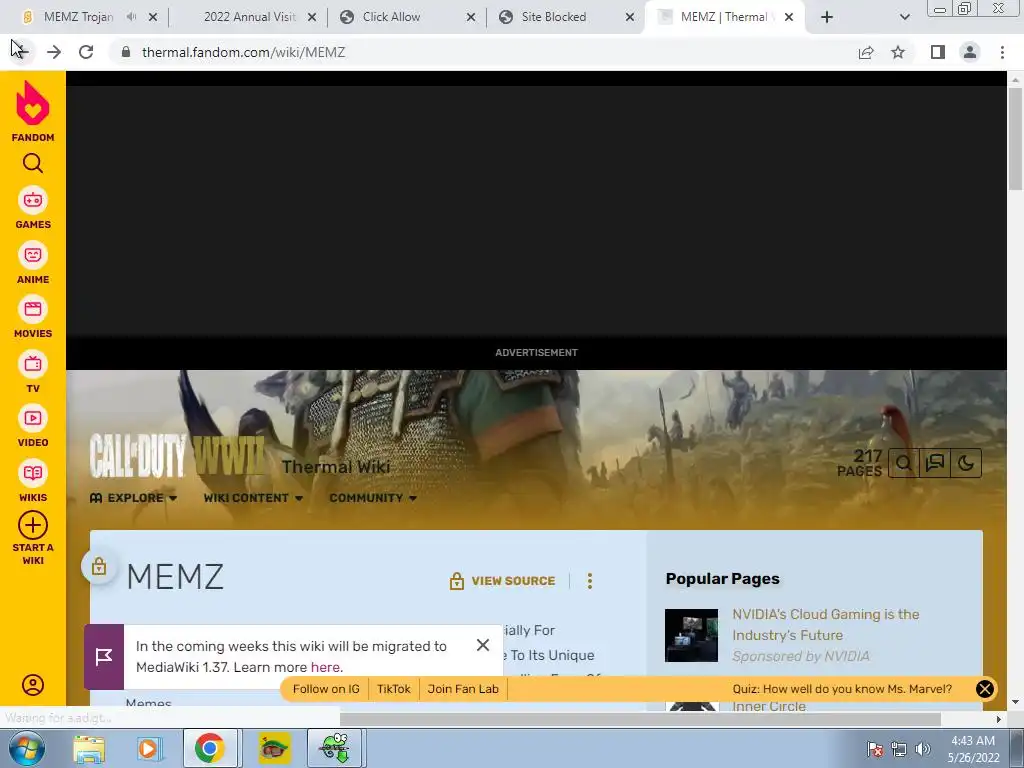Open the tab search chevron
The width and height of the screenshot is (1024, 768).
click(x=904, y=17)
